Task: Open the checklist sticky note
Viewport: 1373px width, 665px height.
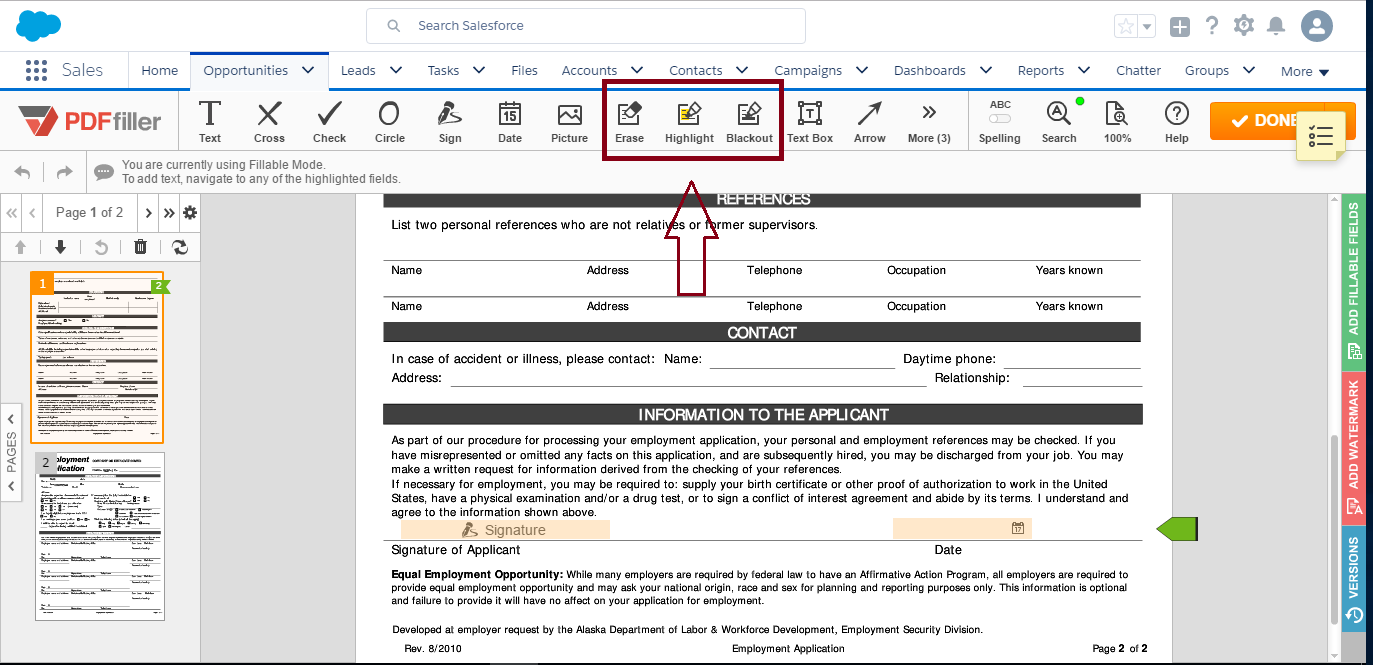Action: (1320, 137)
